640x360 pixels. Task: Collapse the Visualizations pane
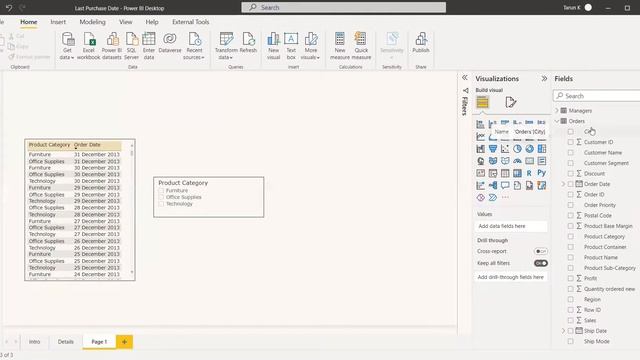tap(544, 78)
